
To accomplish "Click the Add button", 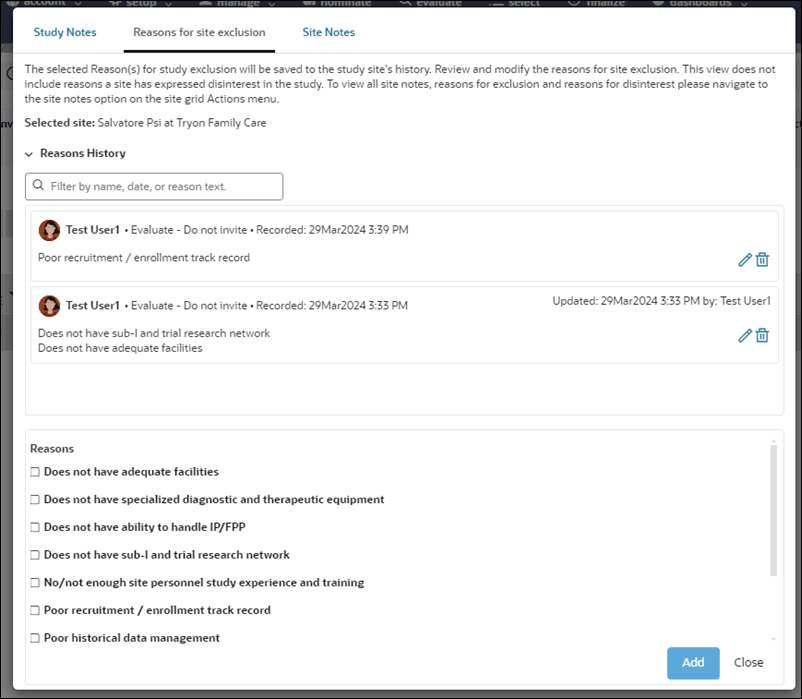I will pyautogui.click(x=693, y=663).
